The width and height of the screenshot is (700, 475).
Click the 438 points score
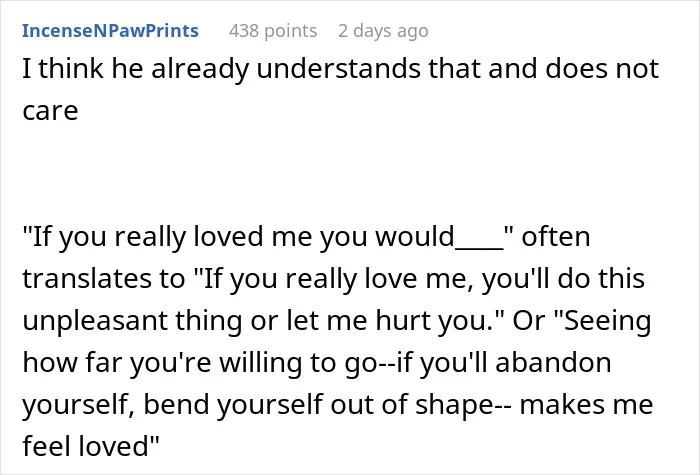(x=273, y=31)
